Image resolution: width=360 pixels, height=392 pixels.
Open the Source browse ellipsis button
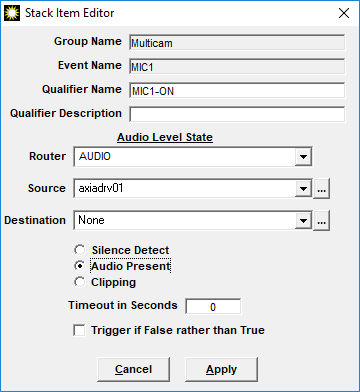coord(321,189)
